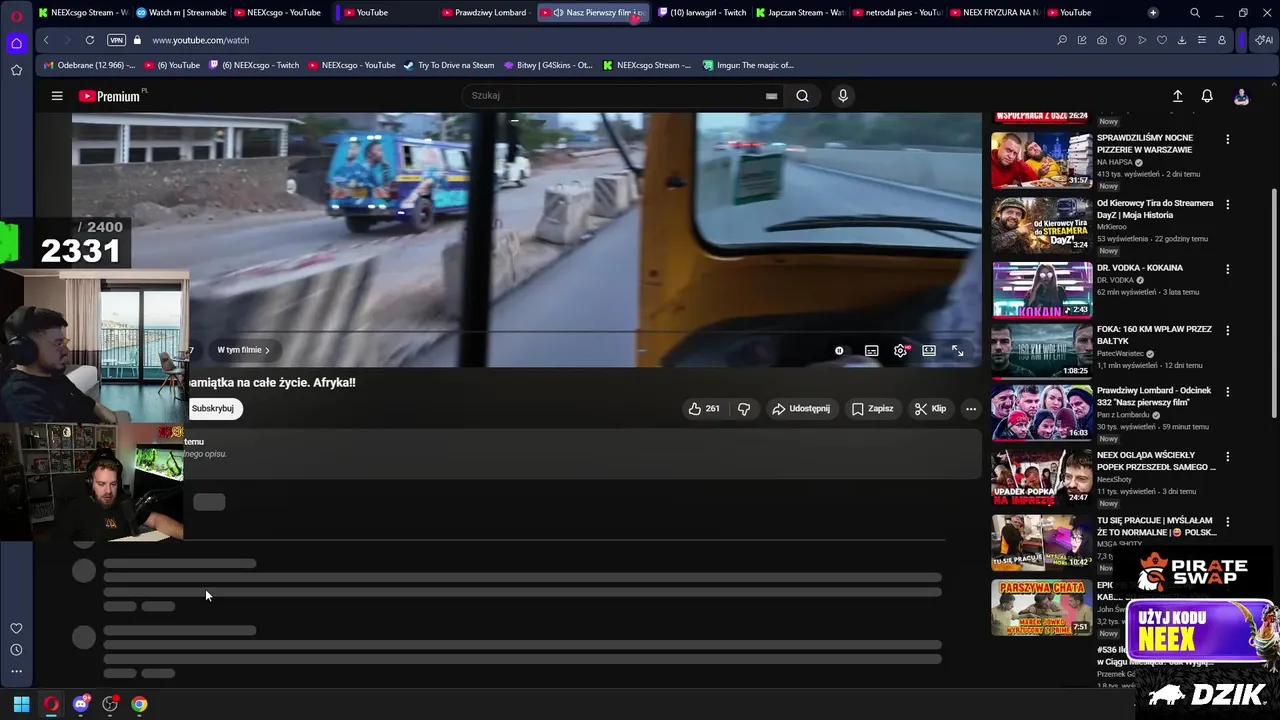Open Opera sidebar heart icon
The width and height of the screenshot is (1280, 720).
pos(16,628)
